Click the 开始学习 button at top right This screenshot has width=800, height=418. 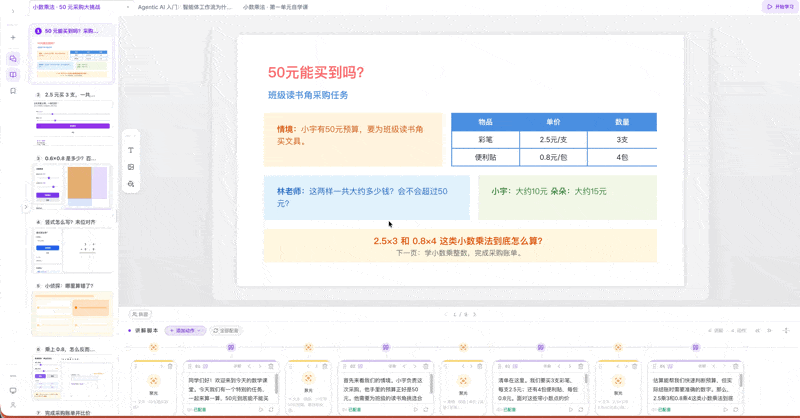[780, 7]
